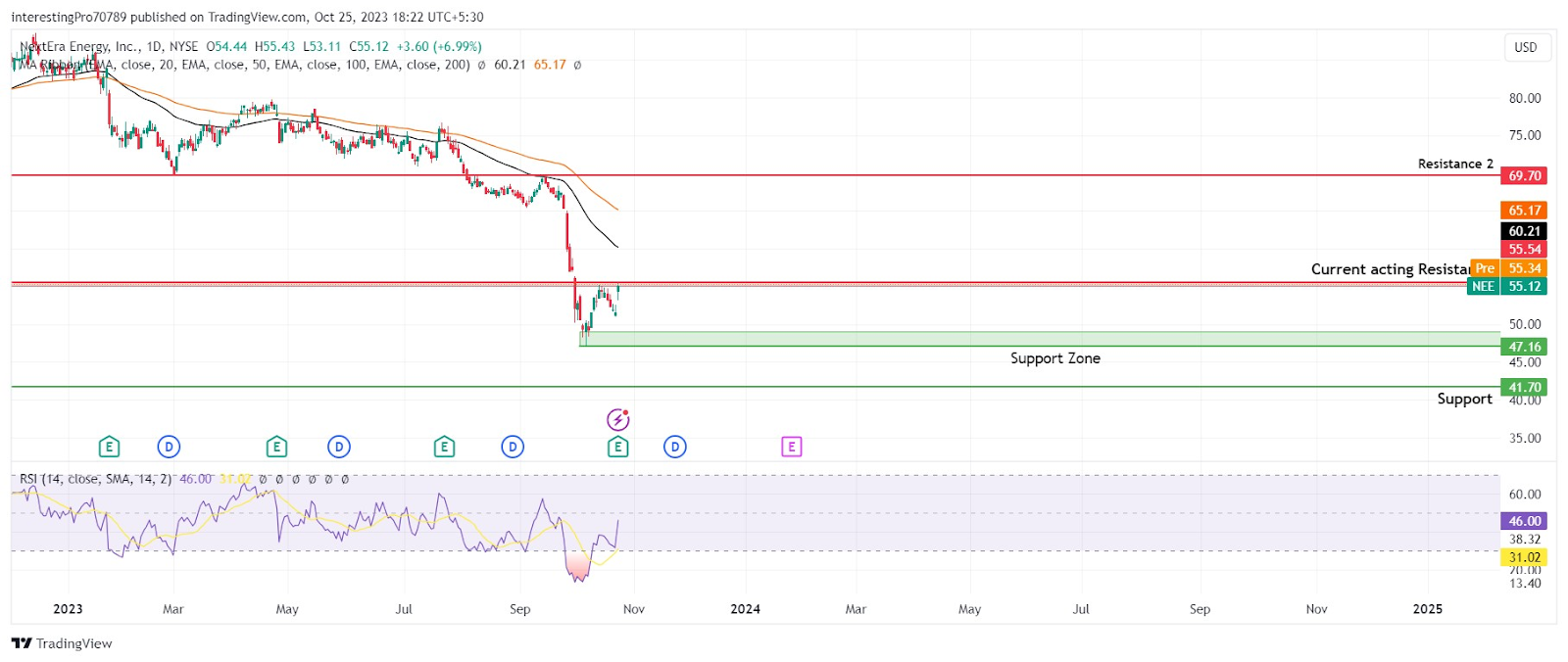Open the first green earnings E marker
Image resolution: width=1568 pixels, height=662 pixels.
[109, 447]
